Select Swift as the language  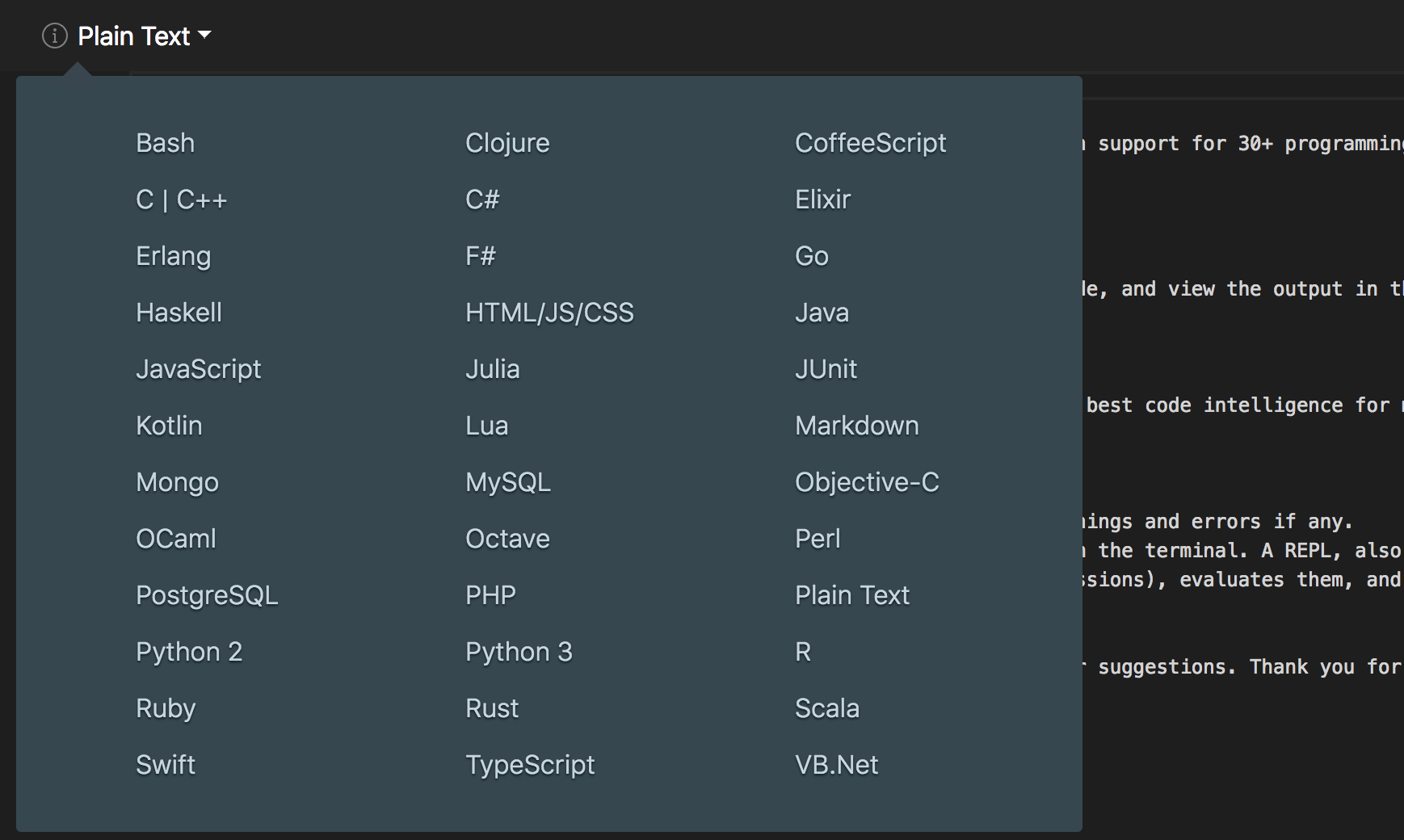(166, 764)
